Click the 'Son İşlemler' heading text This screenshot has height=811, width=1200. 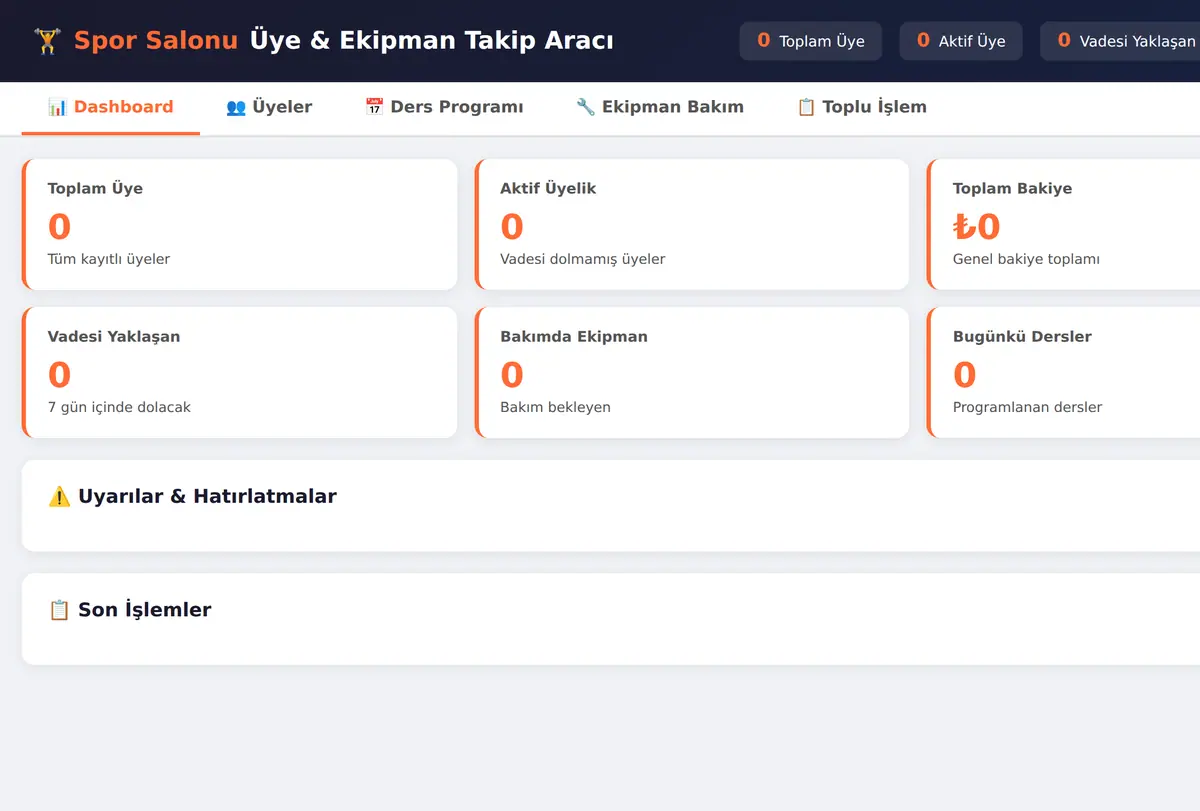coord(145,610)
